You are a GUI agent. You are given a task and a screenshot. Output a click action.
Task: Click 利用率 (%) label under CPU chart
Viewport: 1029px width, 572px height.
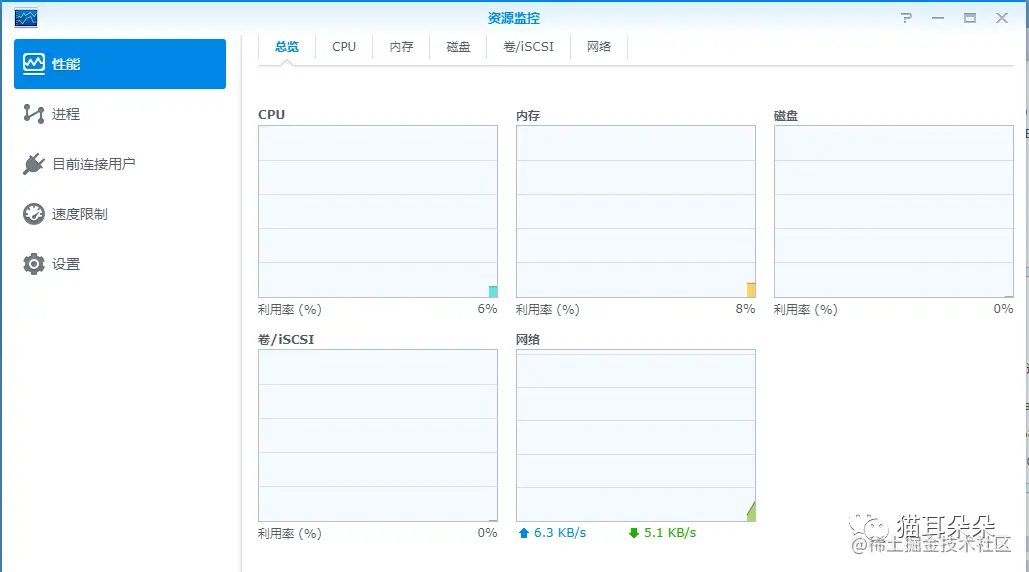pos(289,309)
